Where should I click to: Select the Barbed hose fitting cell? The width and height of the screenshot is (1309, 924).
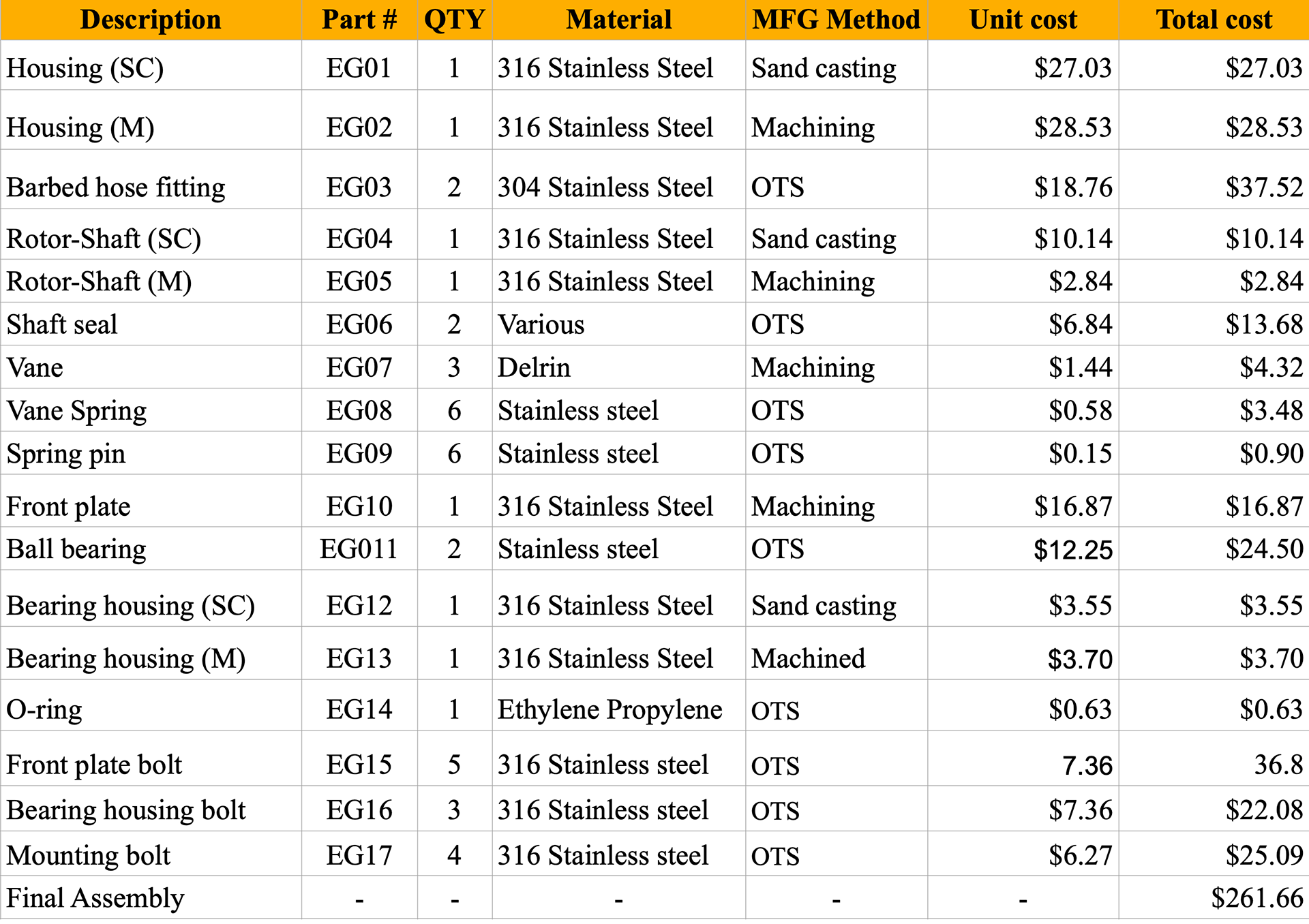tap(116, 187)
